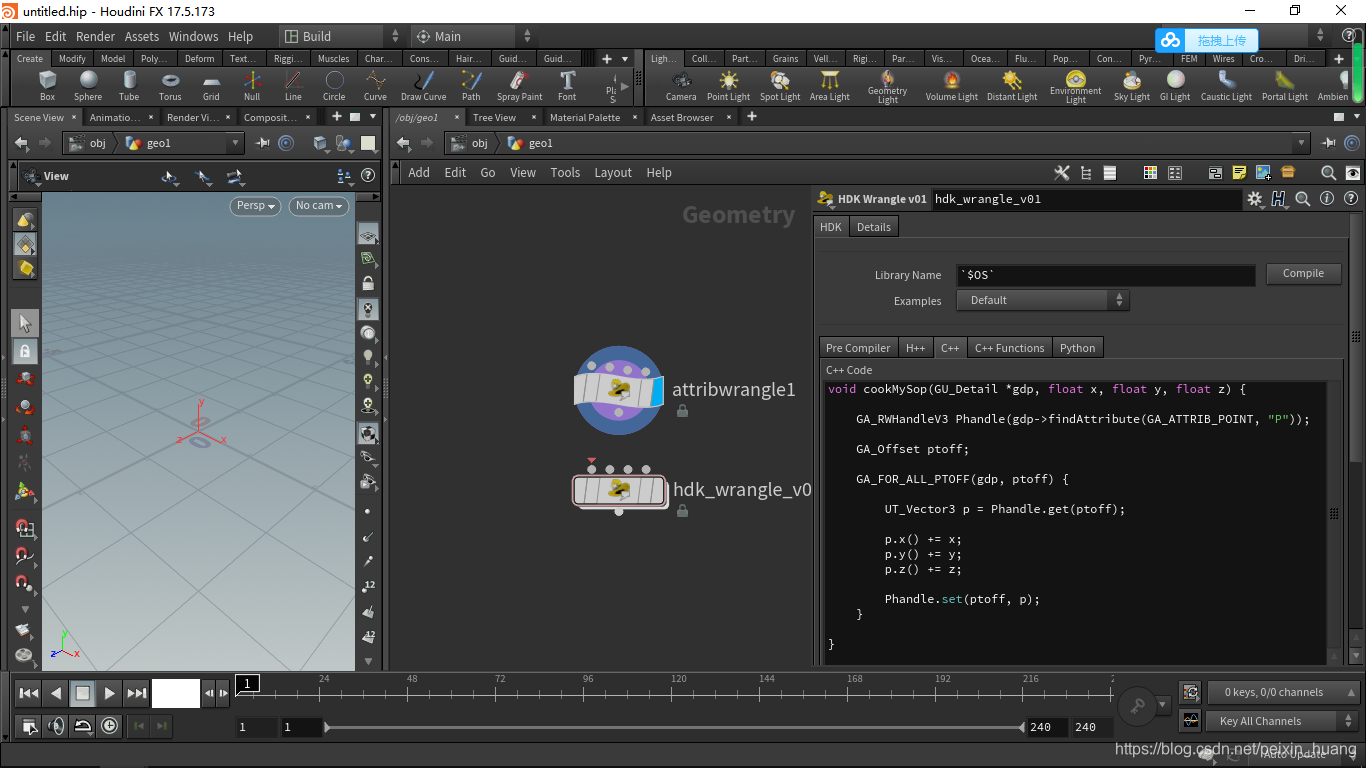The height and width of the screenshot is (768, 1366).
Task: Select the Line shelf tool
Action: [293, 85]
